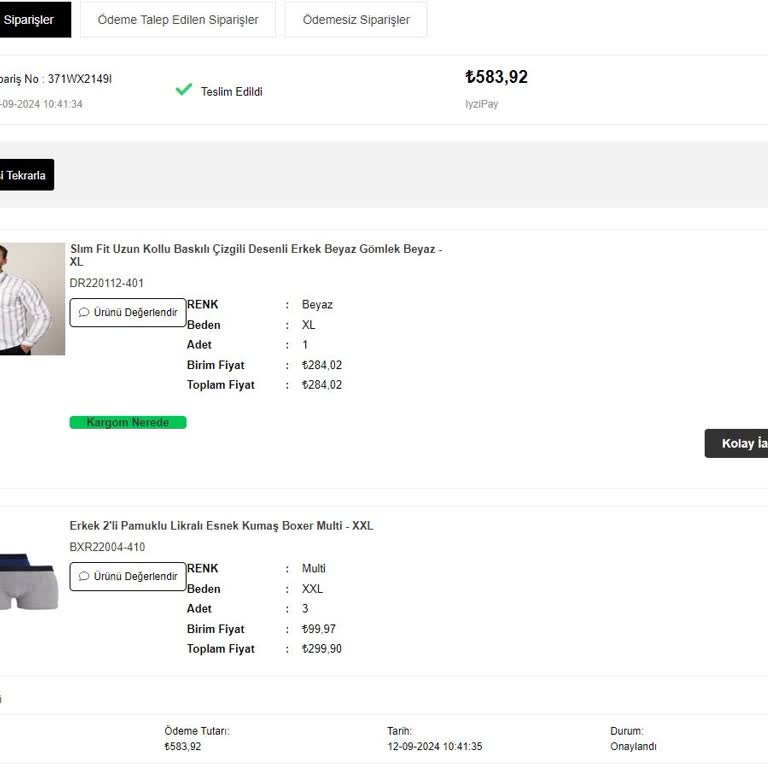Switch to the Siparişler tab
Viewport: 768px width, 768px height.
(x=30, y=20)
